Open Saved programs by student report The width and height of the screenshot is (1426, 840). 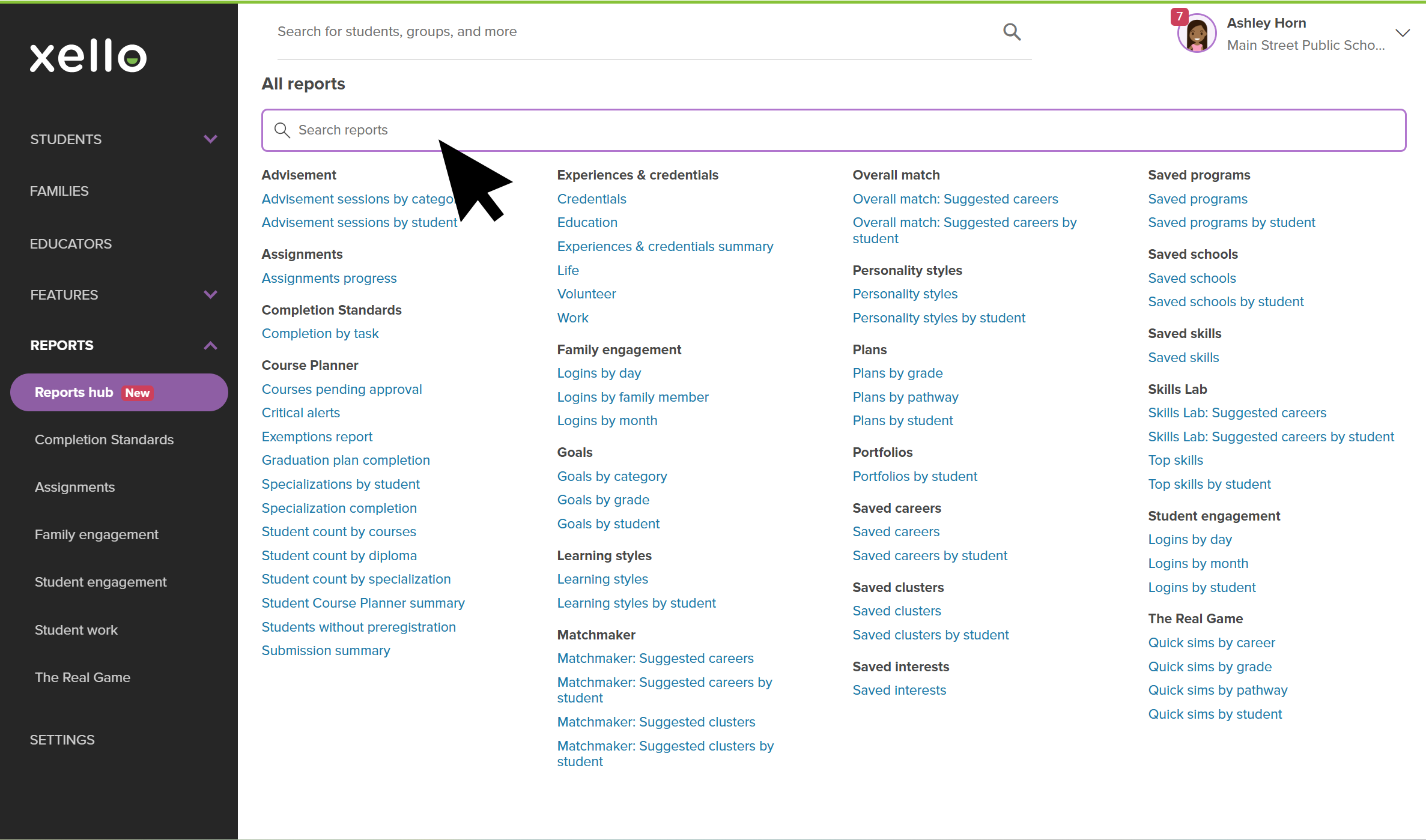click(x=1231, y=222)
